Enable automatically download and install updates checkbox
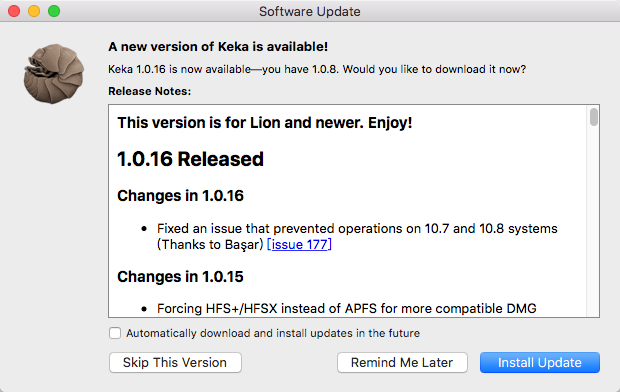Screen dimensions: 620x392 click(x=115, y=333)
